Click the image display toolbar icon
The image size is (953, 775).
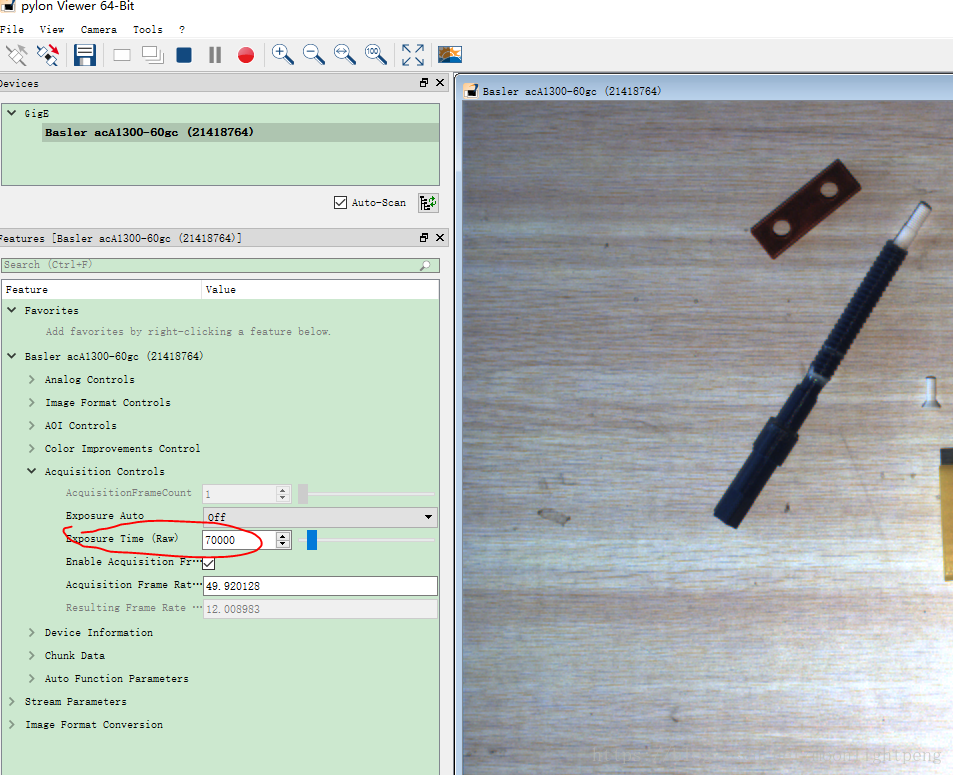coord(450,55)
